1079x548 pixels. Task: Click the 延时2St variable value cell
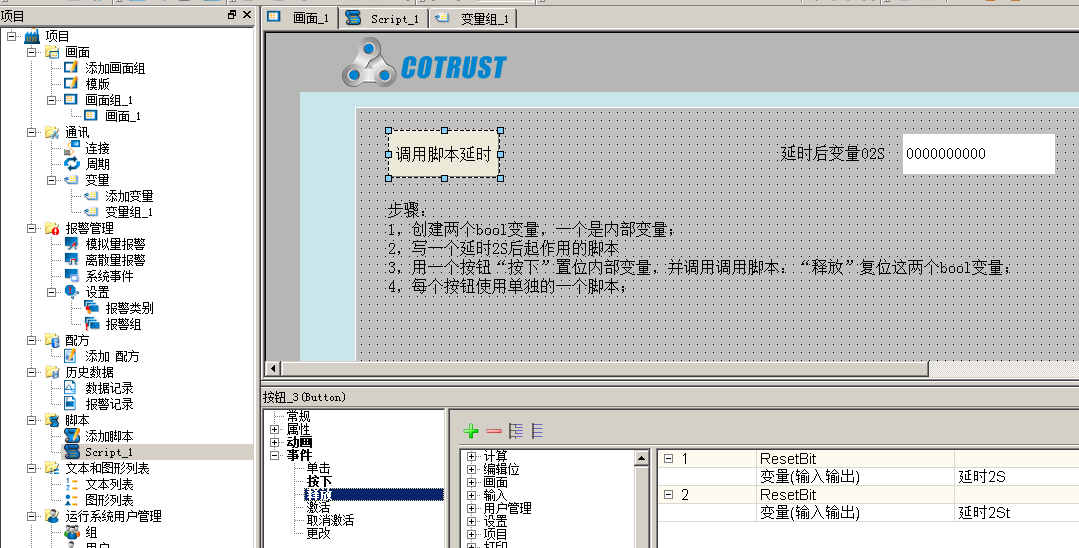pyautogui.click(x=1016, y=512)
